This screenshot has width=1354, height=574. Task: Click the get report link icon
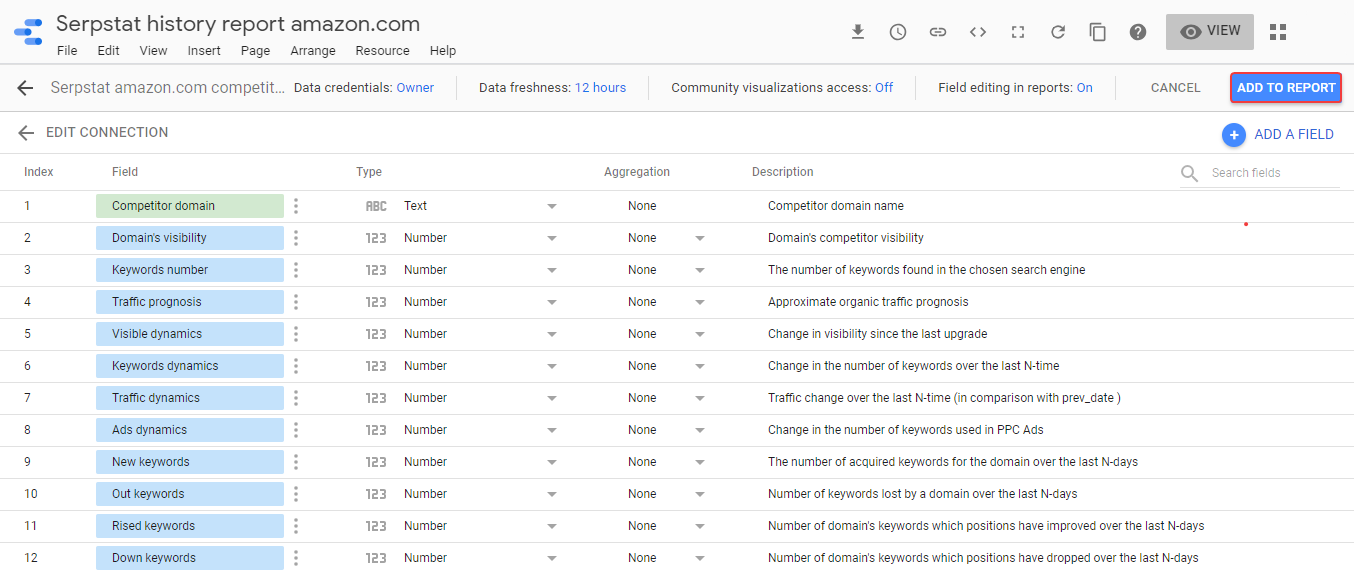click(x=938, y=32)
